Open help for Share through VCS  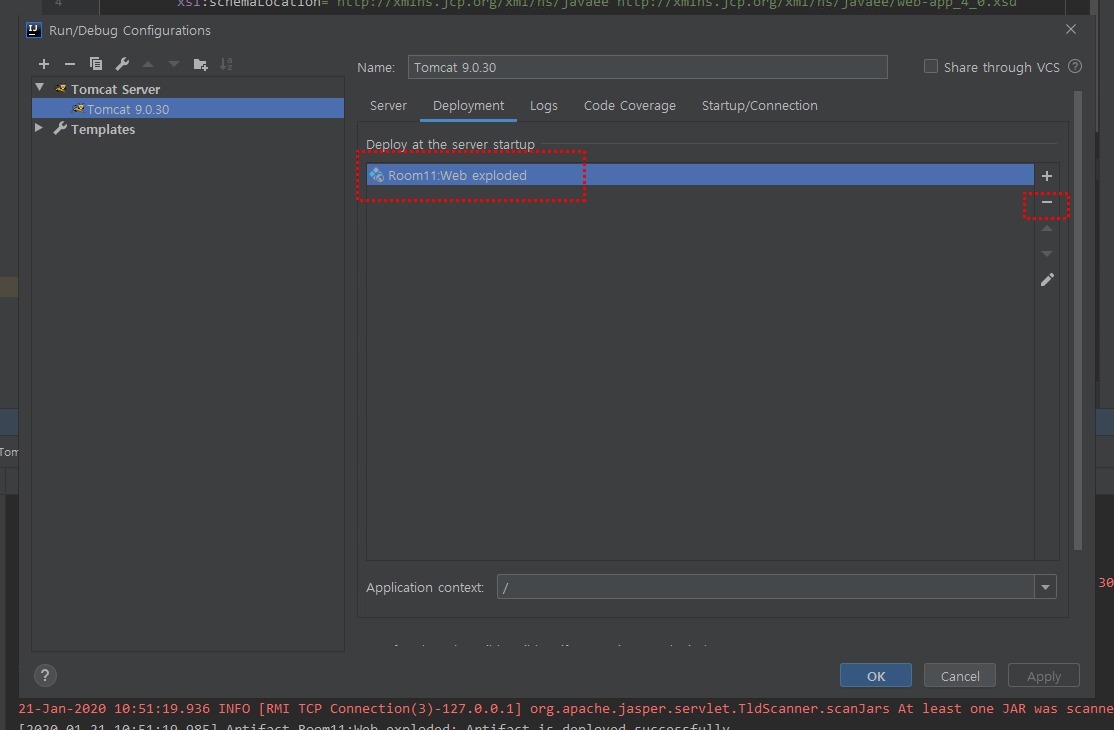(1075, 67)
